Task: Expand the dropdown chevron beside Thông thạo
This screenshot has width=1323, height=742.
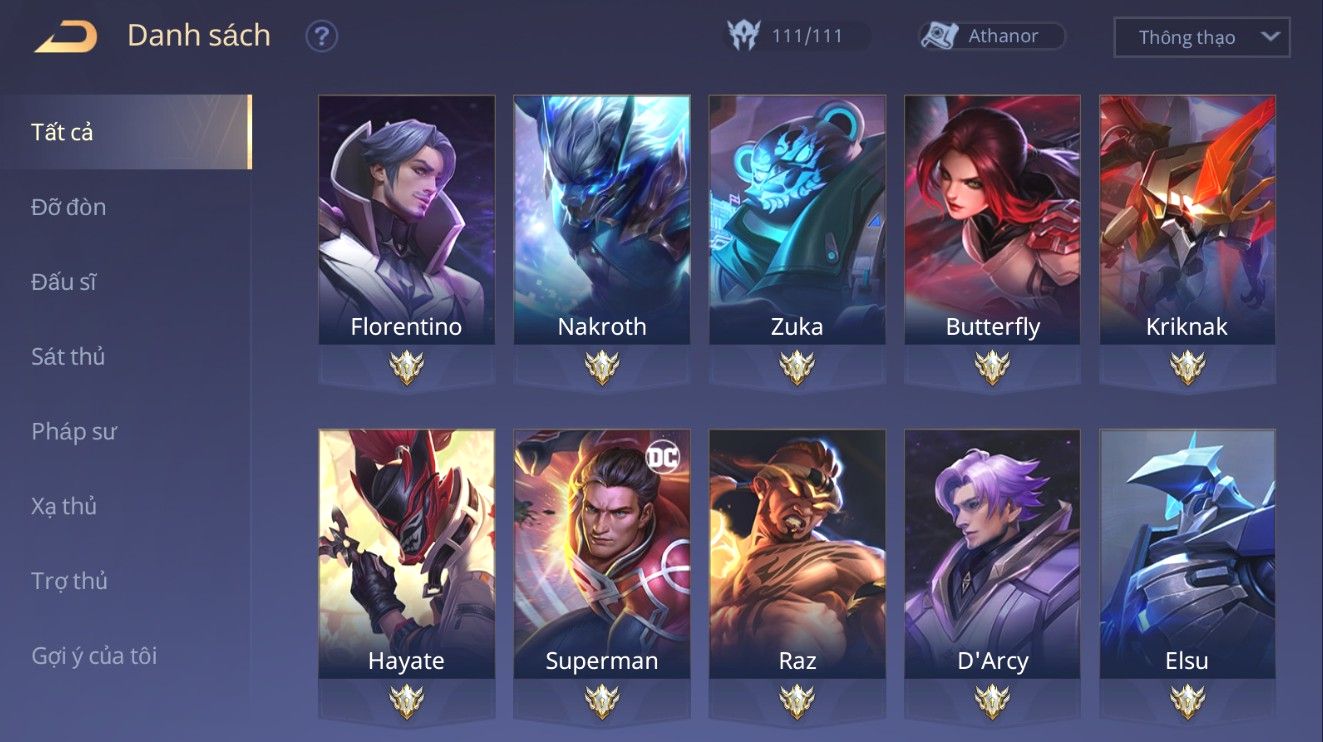Action: pos(1270,37)
